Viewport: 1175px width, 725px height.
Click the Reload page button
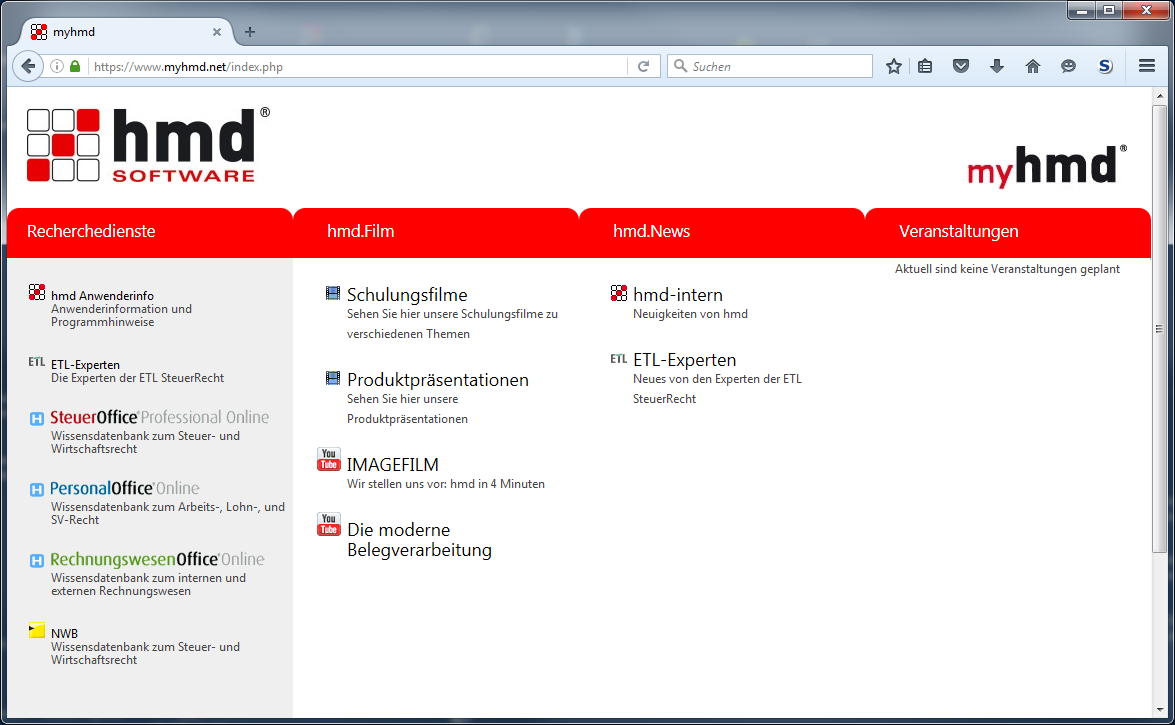pyautogui.click(x=644, y=66)
